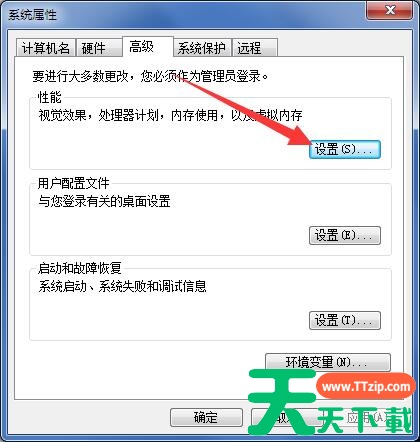This screenshot has width=420, height=442.
Task: Open user profile 设置(E) button
Action: click(345, 235)
